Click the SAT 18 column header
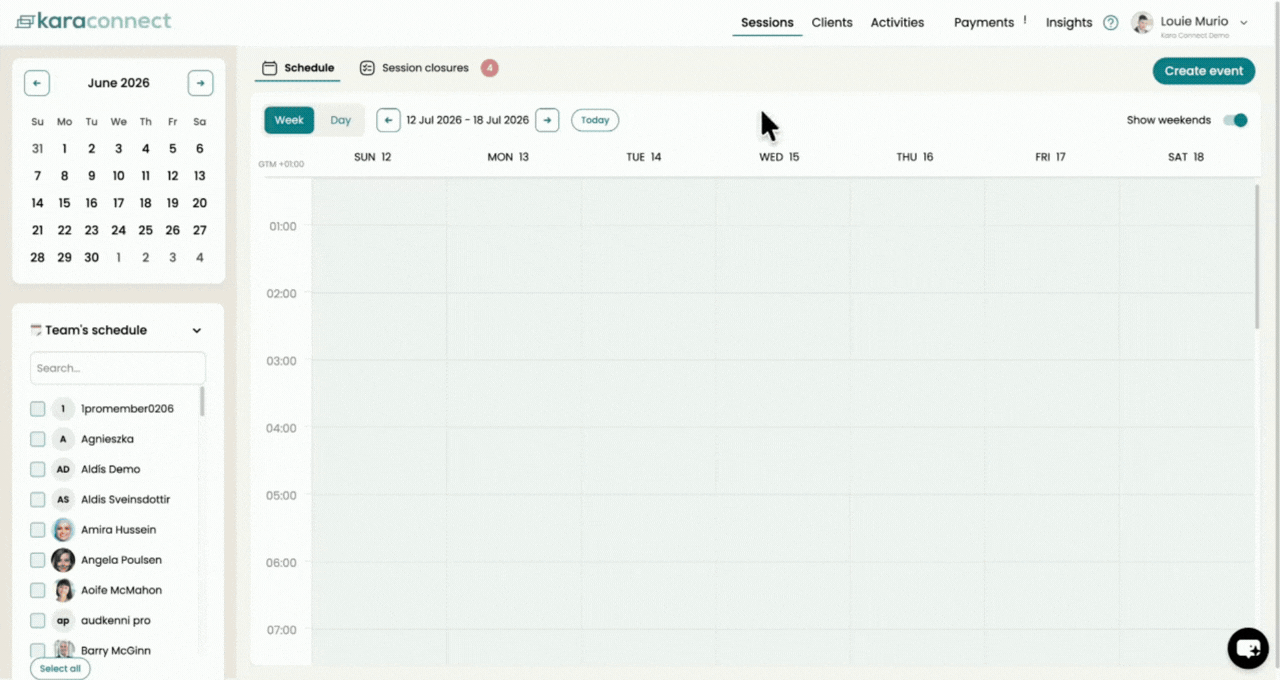 tap(1186, 157)
